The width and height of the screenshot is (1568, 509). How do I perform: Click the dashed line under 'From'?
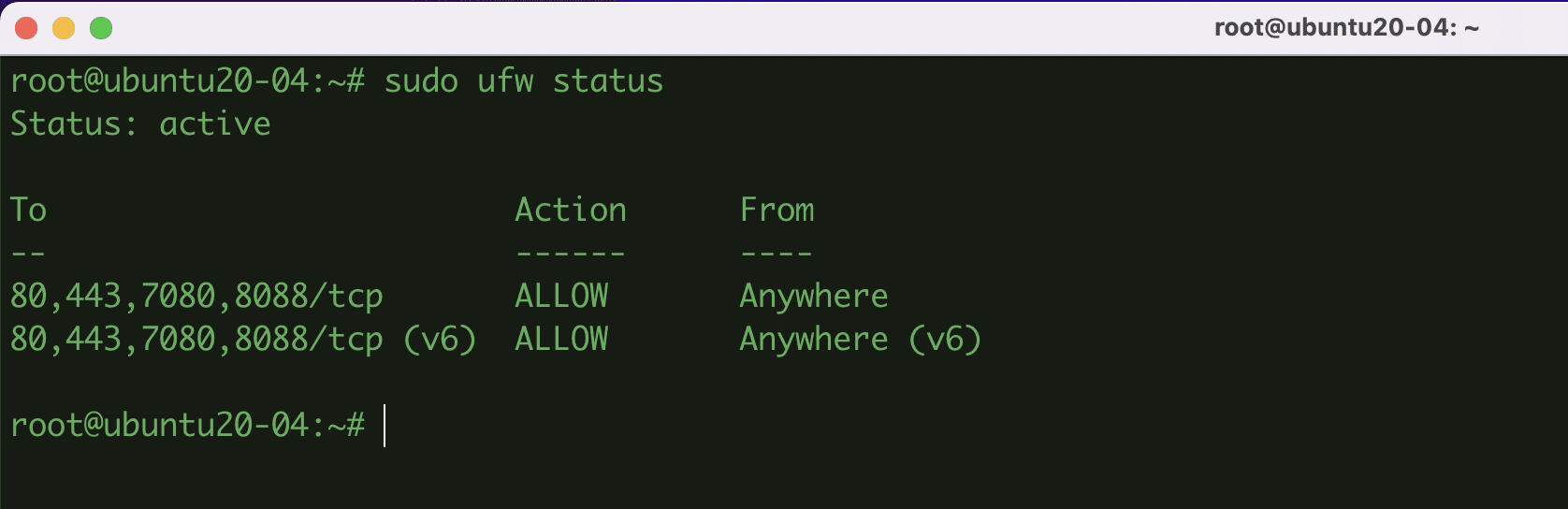point(777,254)
